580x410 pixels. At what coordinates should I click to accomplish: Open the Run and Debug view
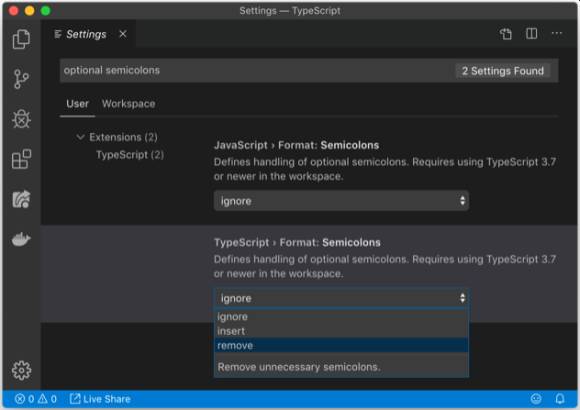pos(21,119)
